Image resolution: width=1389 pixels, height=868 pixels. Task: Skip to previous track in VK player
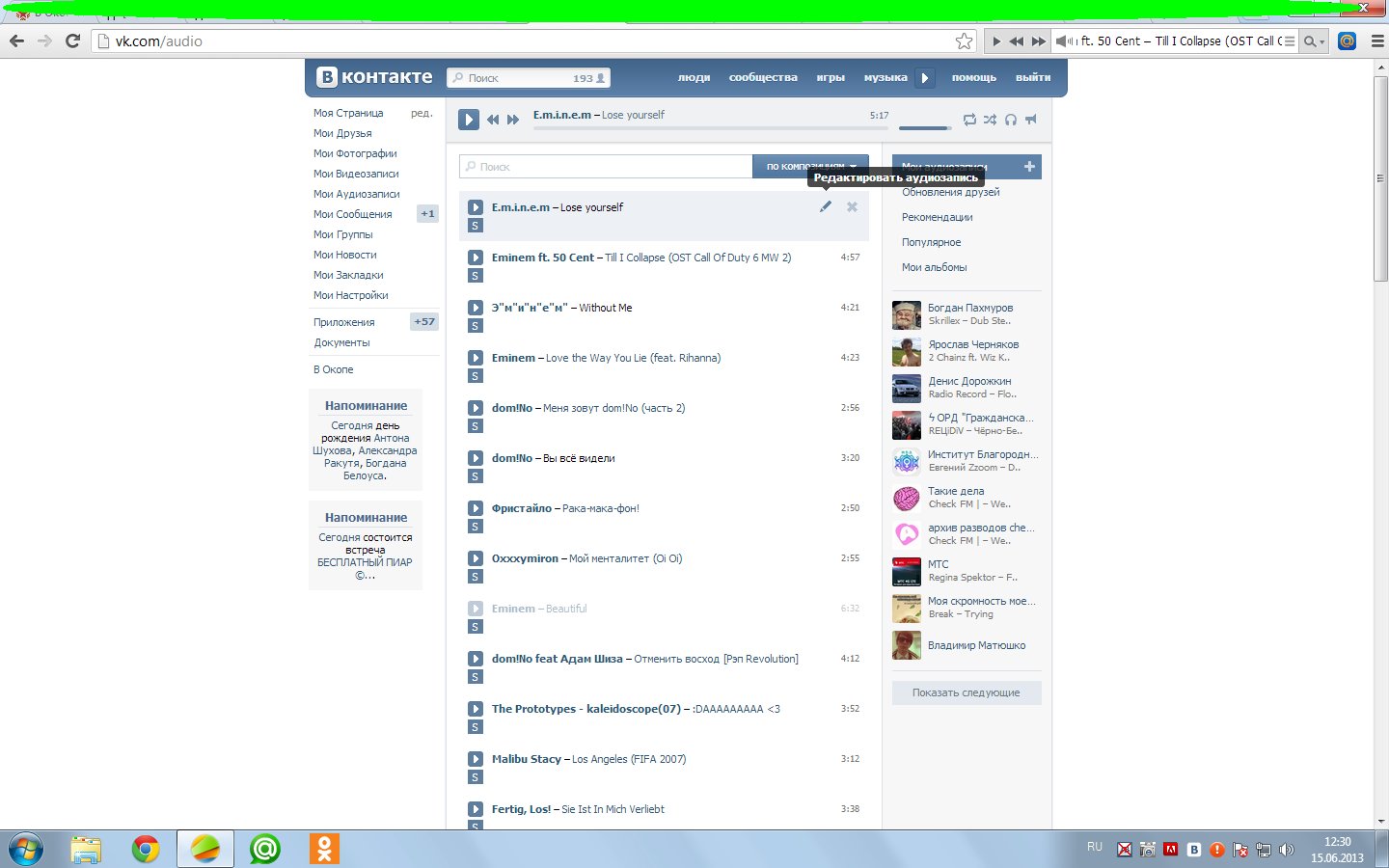click(493, 120)
